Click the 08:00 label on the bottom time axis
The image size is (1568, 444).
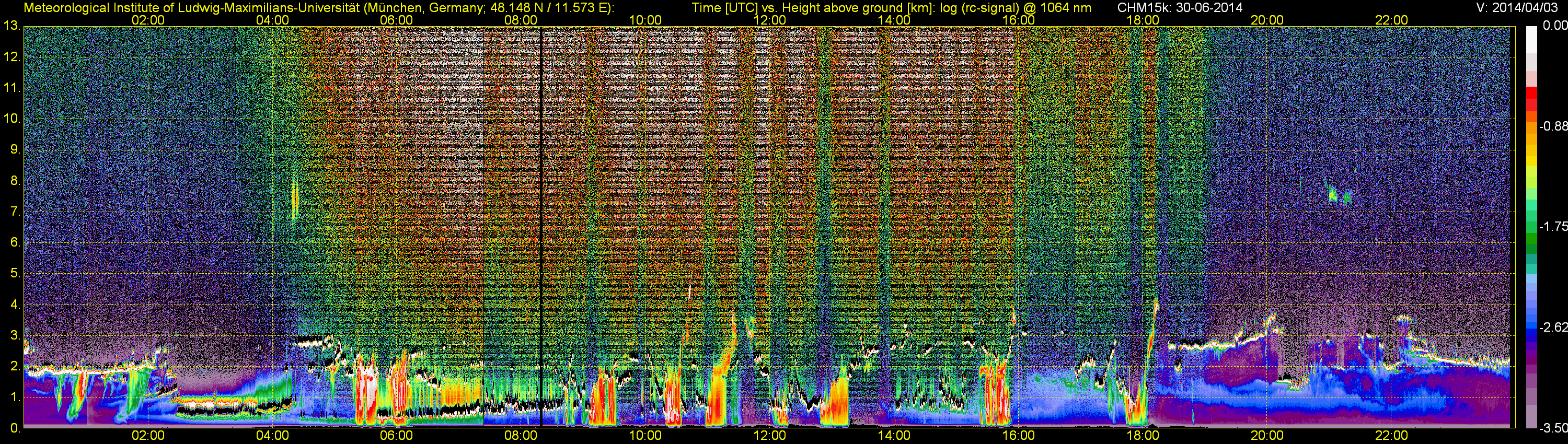click(521, 436)
